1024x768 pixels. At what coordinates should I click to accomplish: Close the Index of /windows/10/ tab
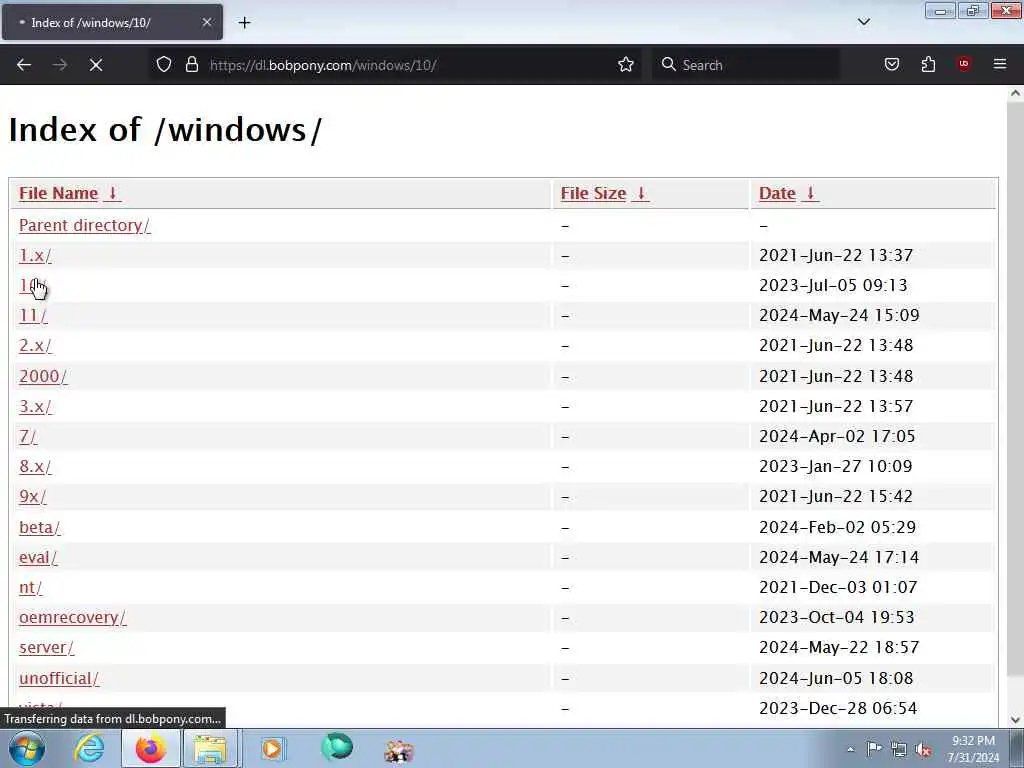[x=206, y=22]
